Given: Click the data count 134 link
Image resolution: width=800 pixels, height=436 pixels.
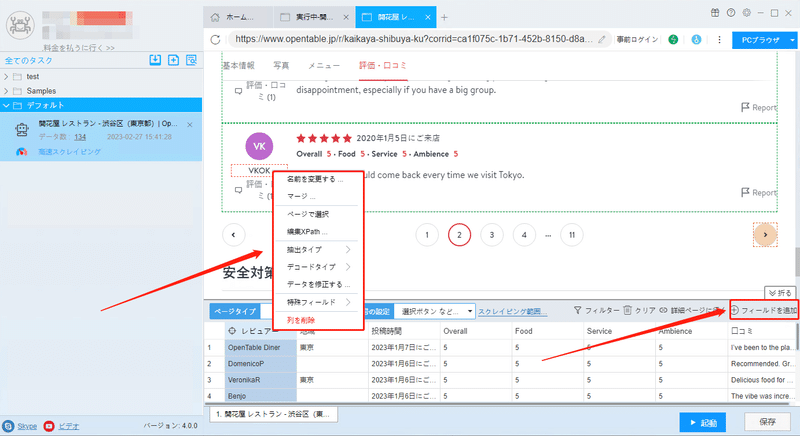Looking at the screenshot, I should [x=80, y=137].
